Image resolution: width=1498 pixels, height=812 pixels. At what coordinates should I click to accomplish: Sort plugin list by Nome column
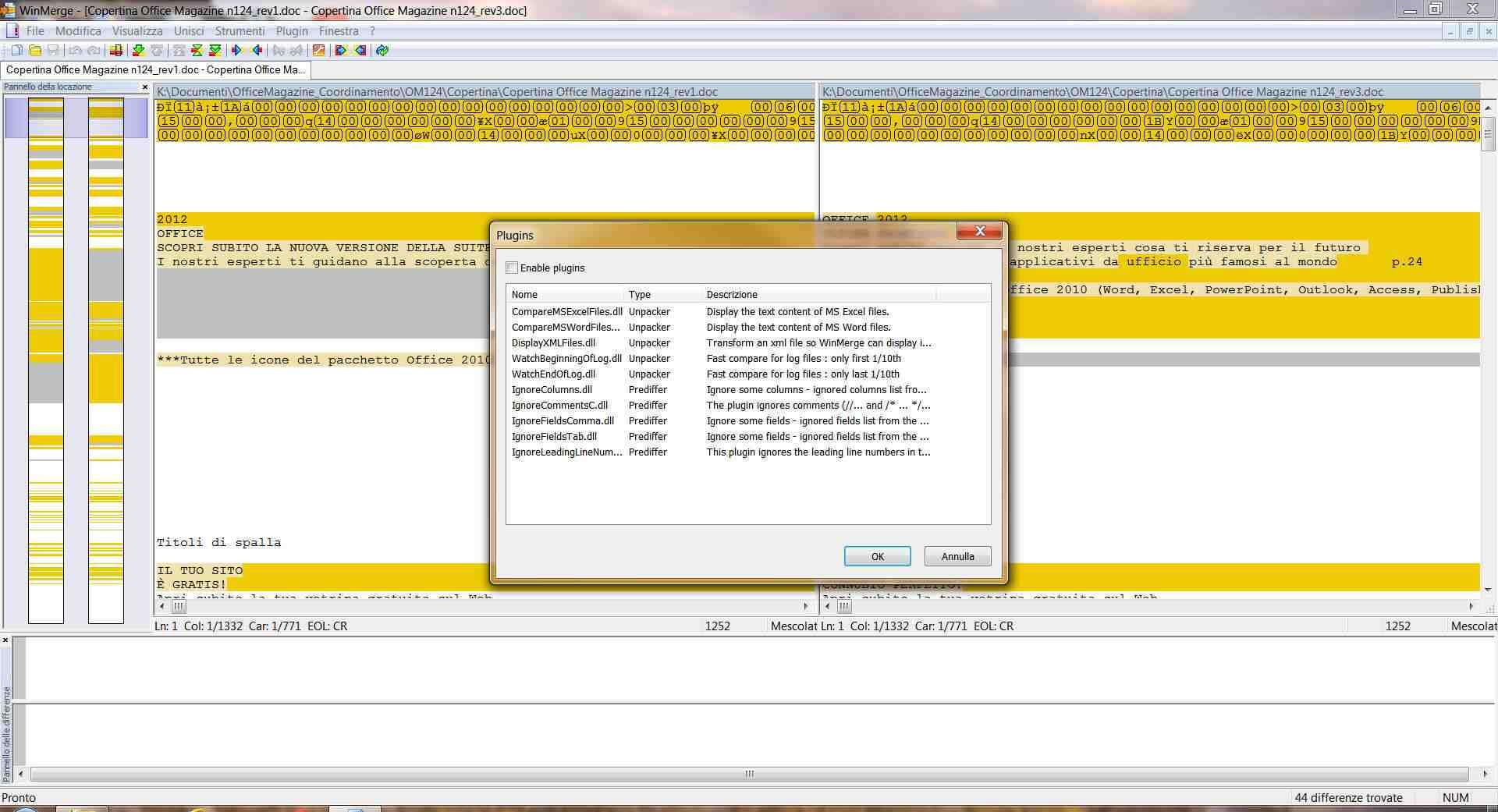pos(566,295)
